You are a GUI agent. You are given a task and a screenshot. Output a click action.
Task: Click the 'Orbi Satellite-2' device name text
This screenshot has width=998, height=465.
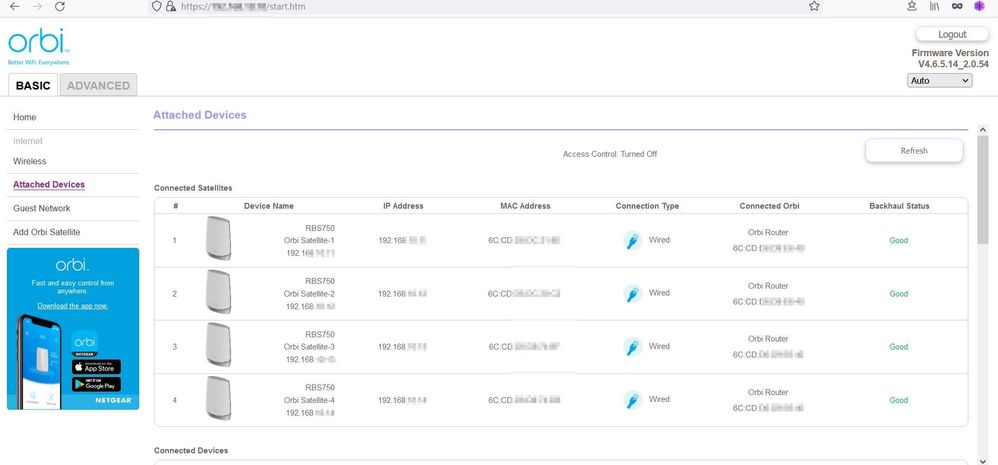coord(309,294)
